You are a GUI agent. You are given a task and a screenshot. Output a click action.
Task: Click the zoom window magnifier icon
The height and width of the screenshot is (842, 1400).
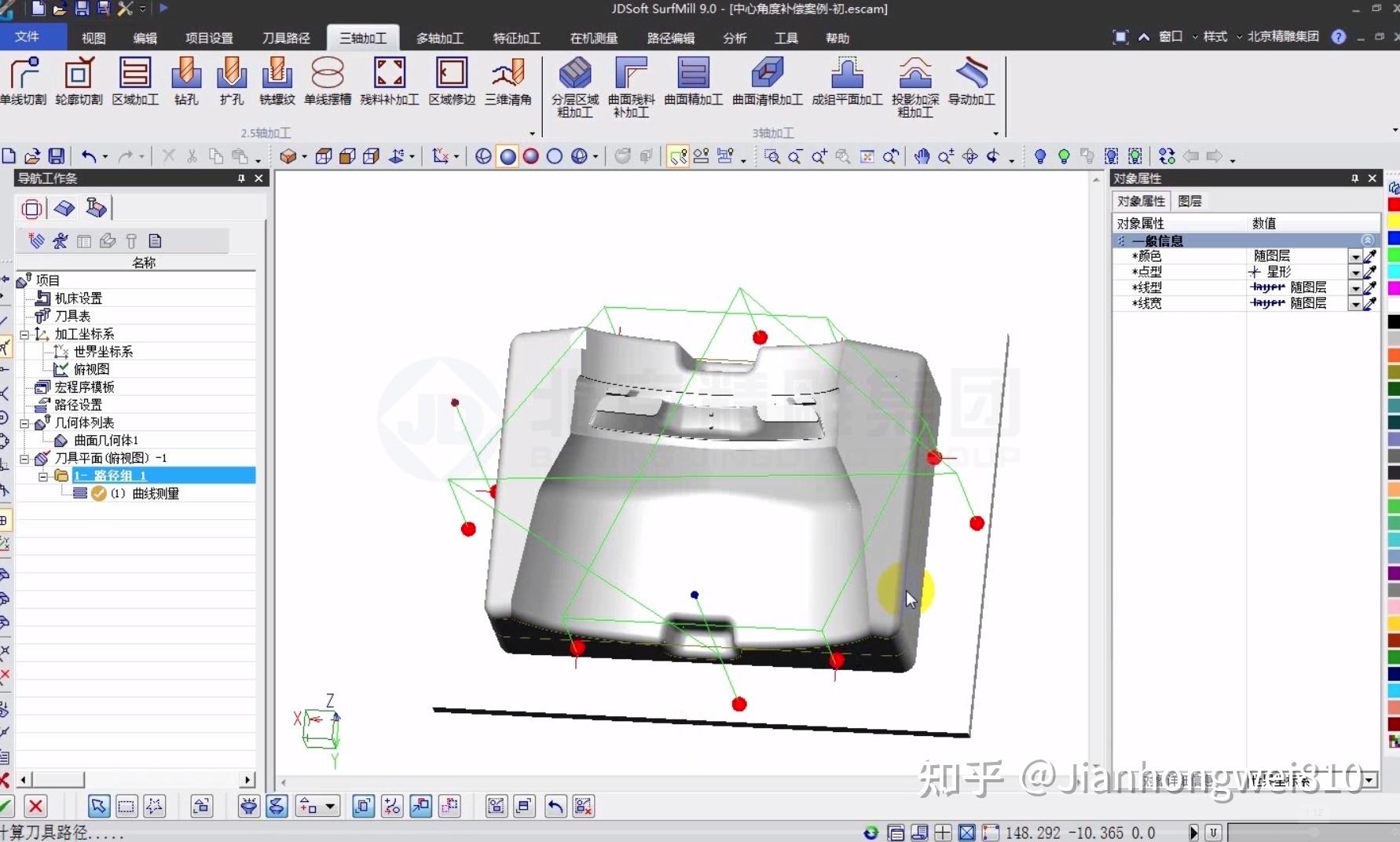(772, 156)
